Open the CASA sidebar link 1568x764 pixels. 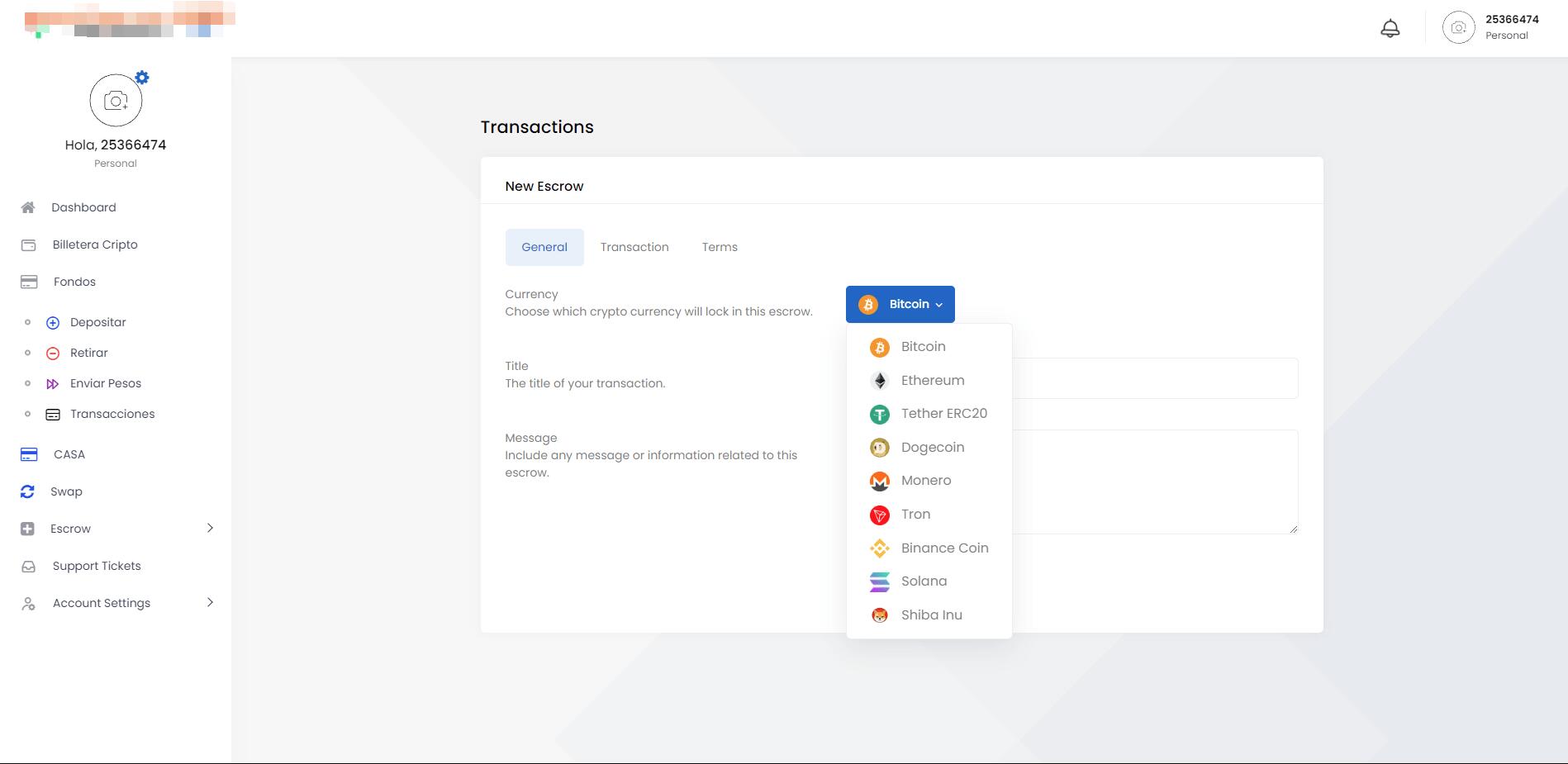pyautogui.click(x=69, y=454)
